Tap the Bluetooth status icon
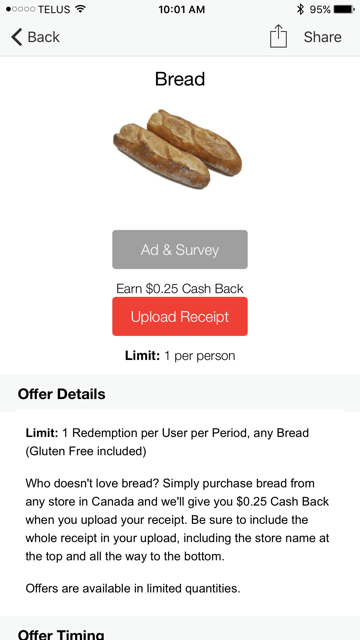Screen dimensions: 360x640 [x=300, y=9]
